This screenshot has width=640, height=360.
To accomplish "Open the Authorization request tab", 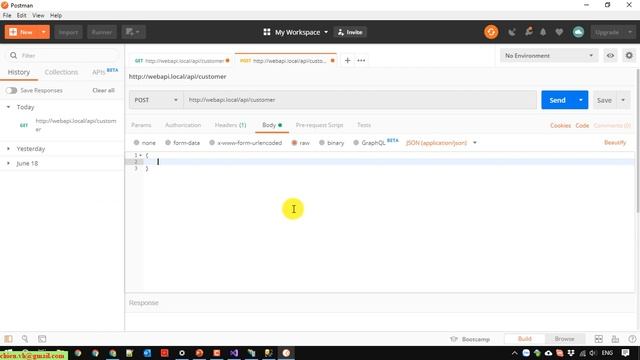I will tap(183, 125).
